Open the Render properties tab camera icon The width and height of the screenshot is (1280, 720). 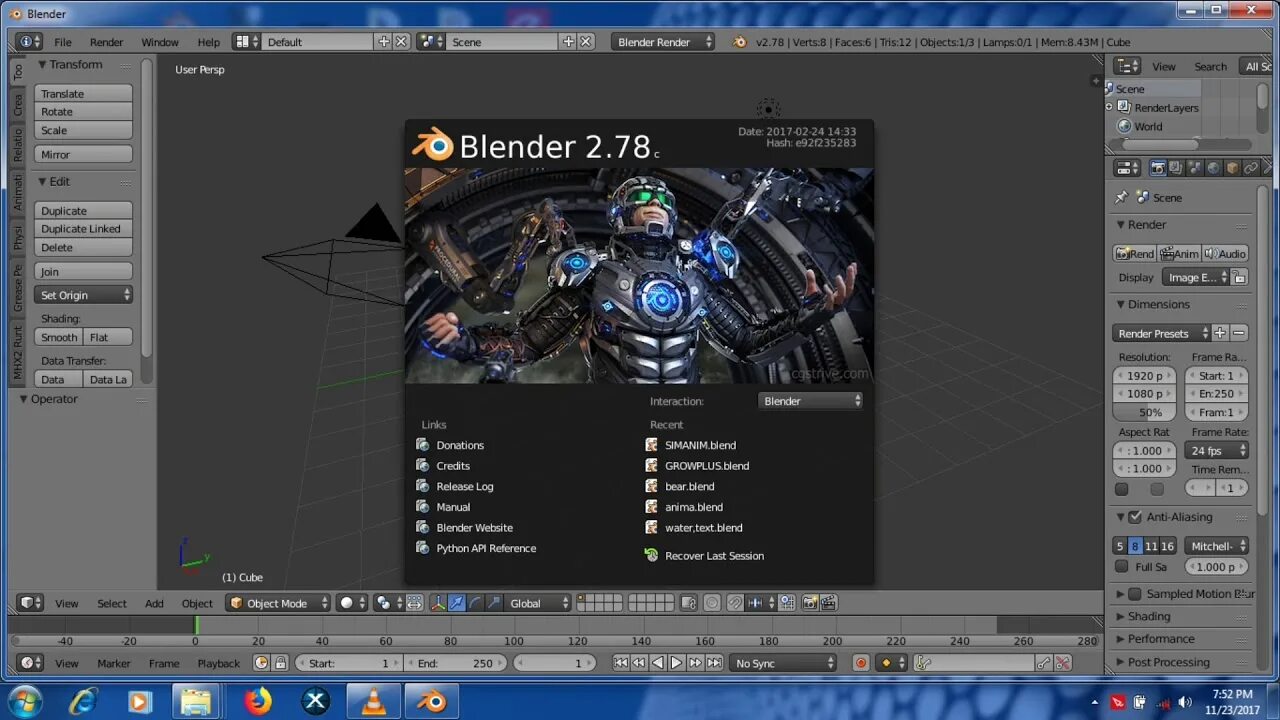coord(1158,168)
